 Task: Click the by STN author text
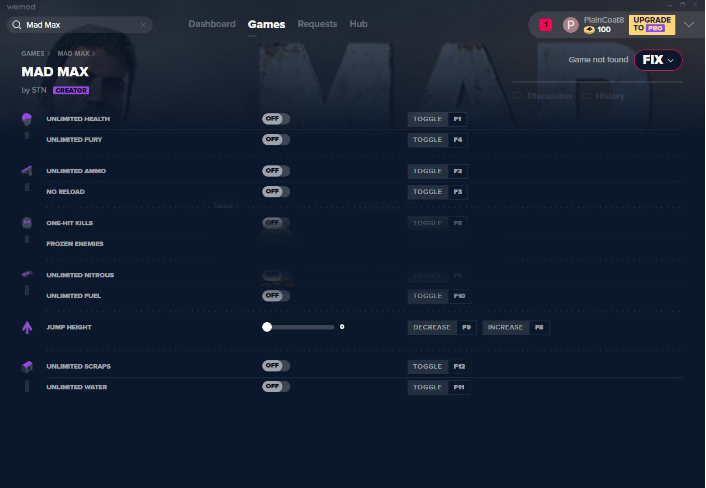point(34,90)
